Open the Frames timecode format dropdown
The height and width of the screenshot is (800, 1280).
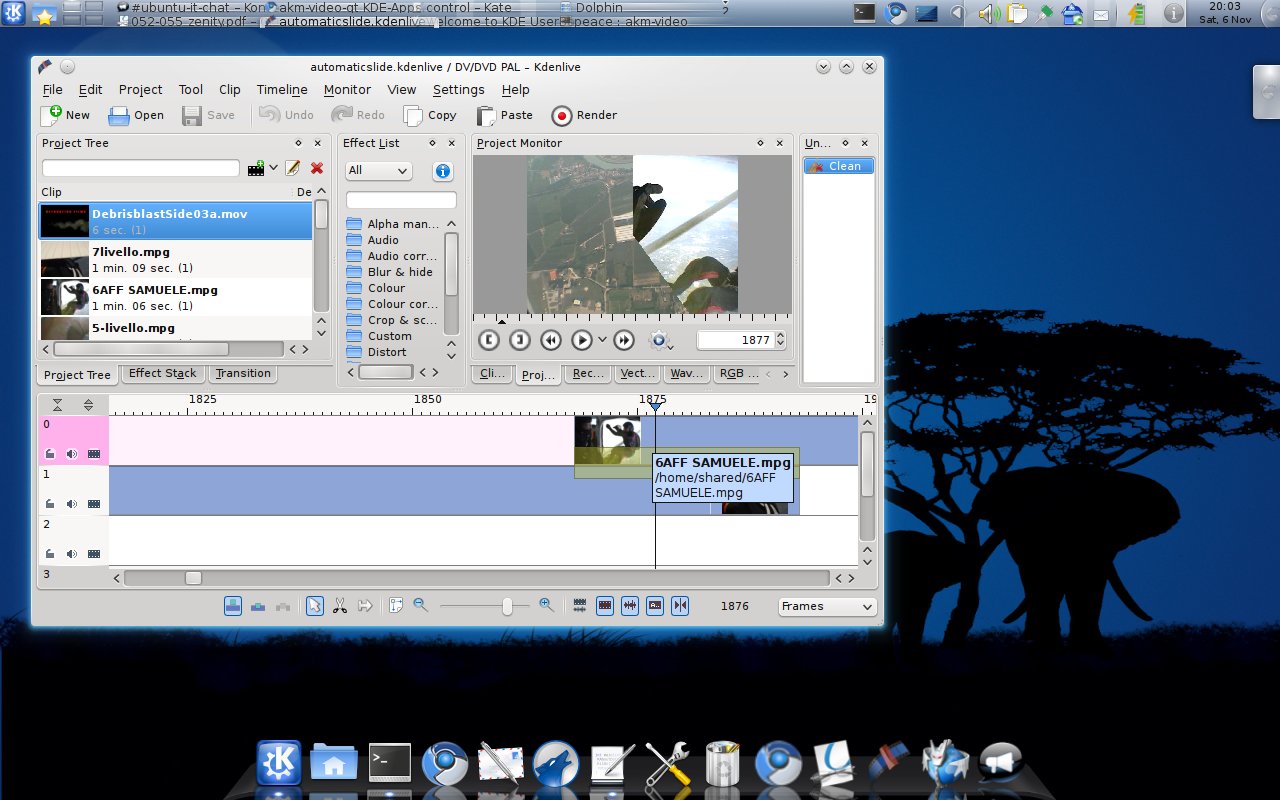[x=827, y=606]
